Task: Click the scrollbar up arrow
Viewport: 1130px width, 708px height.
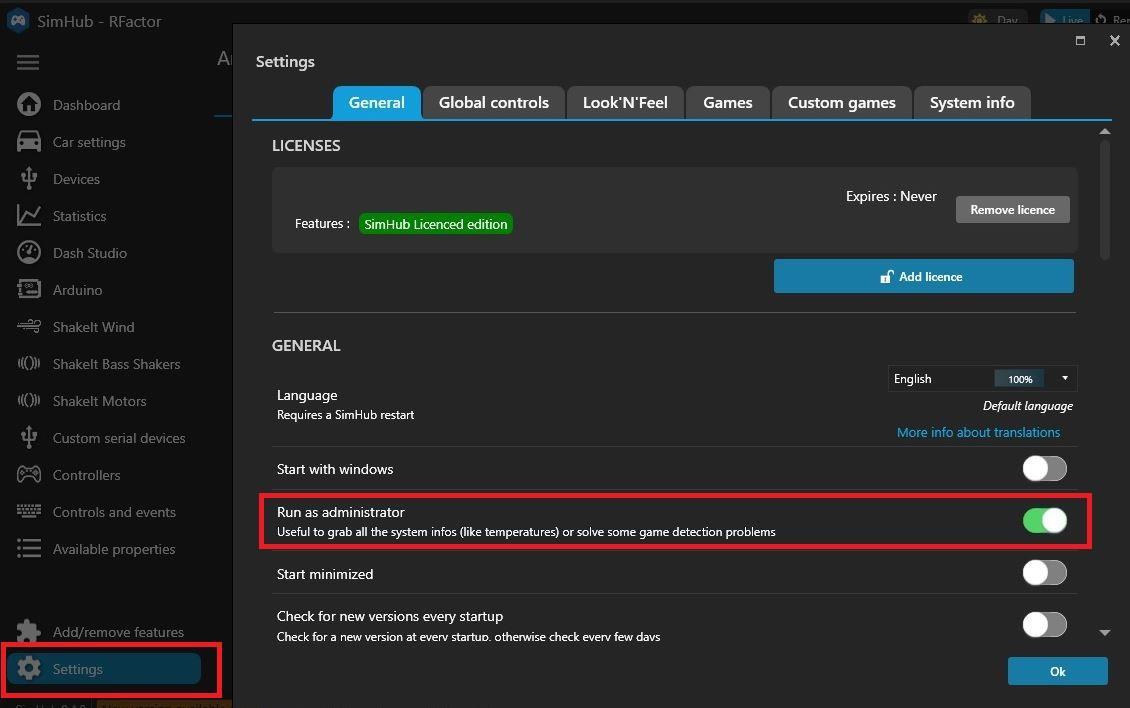Action: [1104, 131]
